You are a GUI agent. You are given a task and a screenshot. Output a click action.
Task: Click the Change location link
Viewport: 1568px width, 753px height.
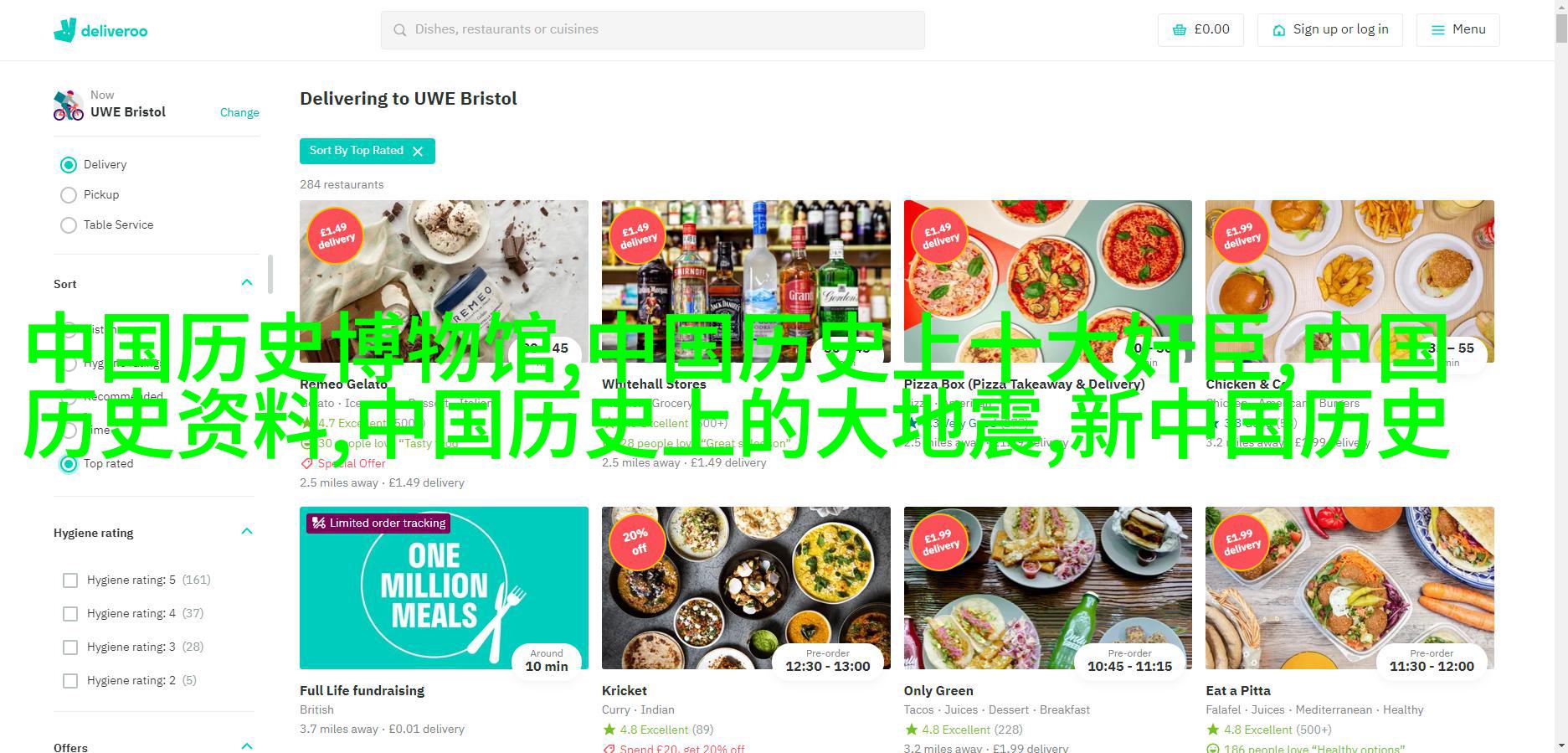pyautogui.click(x=239, y=112)
